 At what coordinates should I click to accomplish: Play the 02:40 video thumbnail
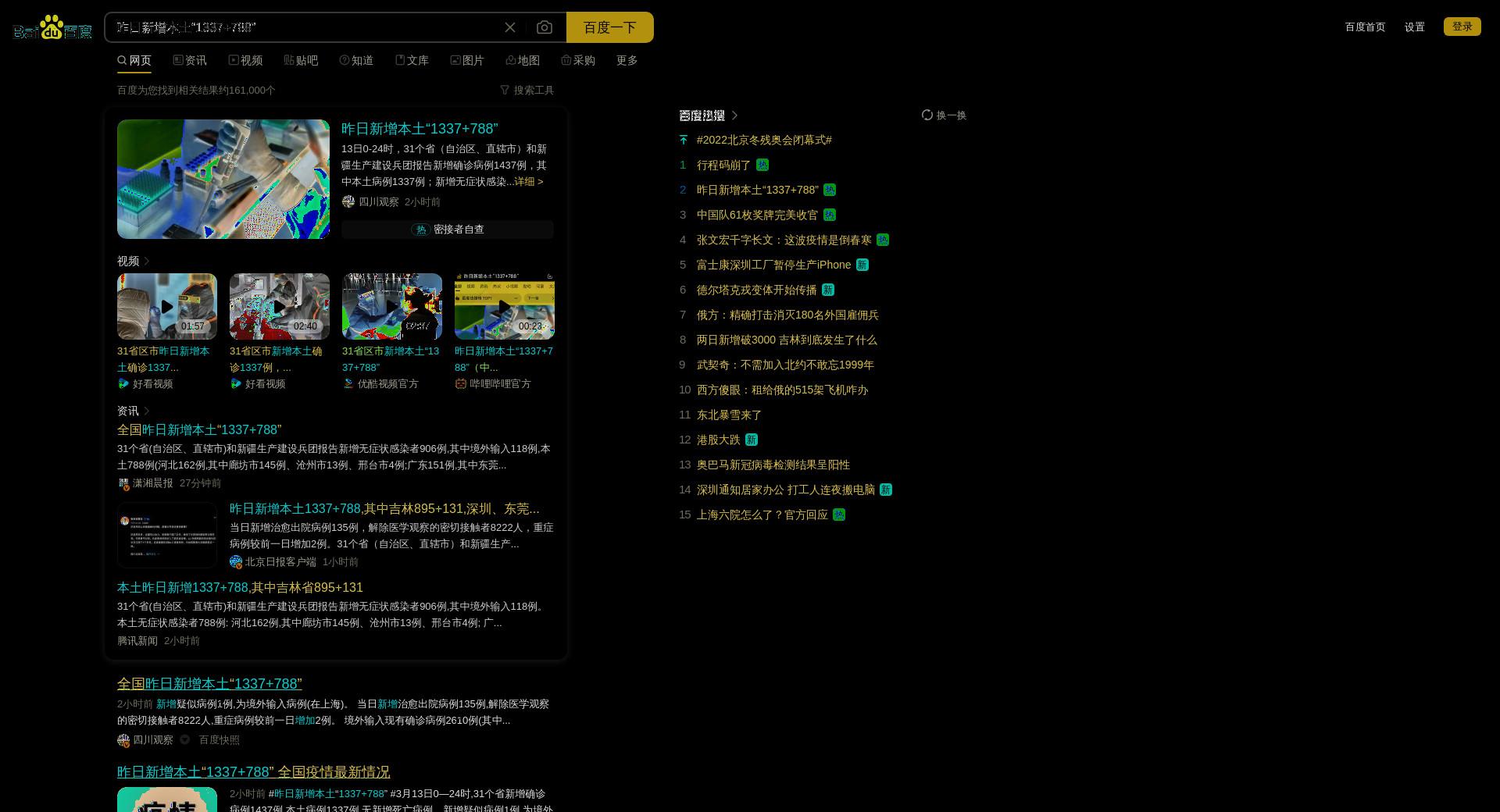280,306
